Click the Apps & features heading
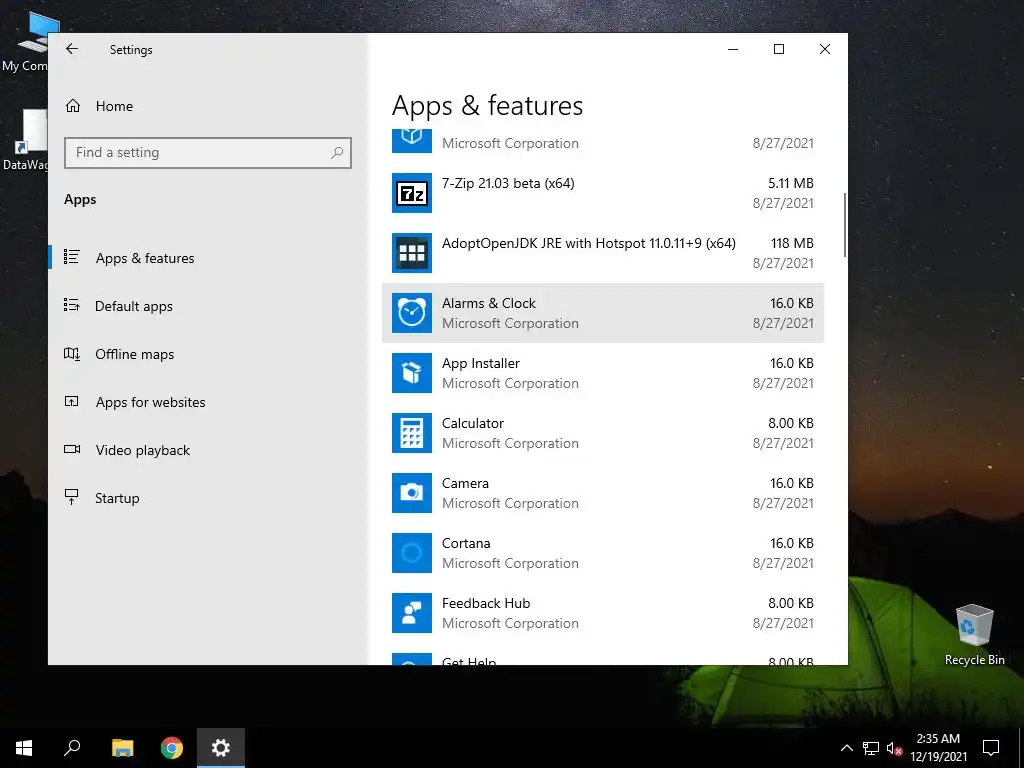The image size is (1024, 768). pos(487,106)
